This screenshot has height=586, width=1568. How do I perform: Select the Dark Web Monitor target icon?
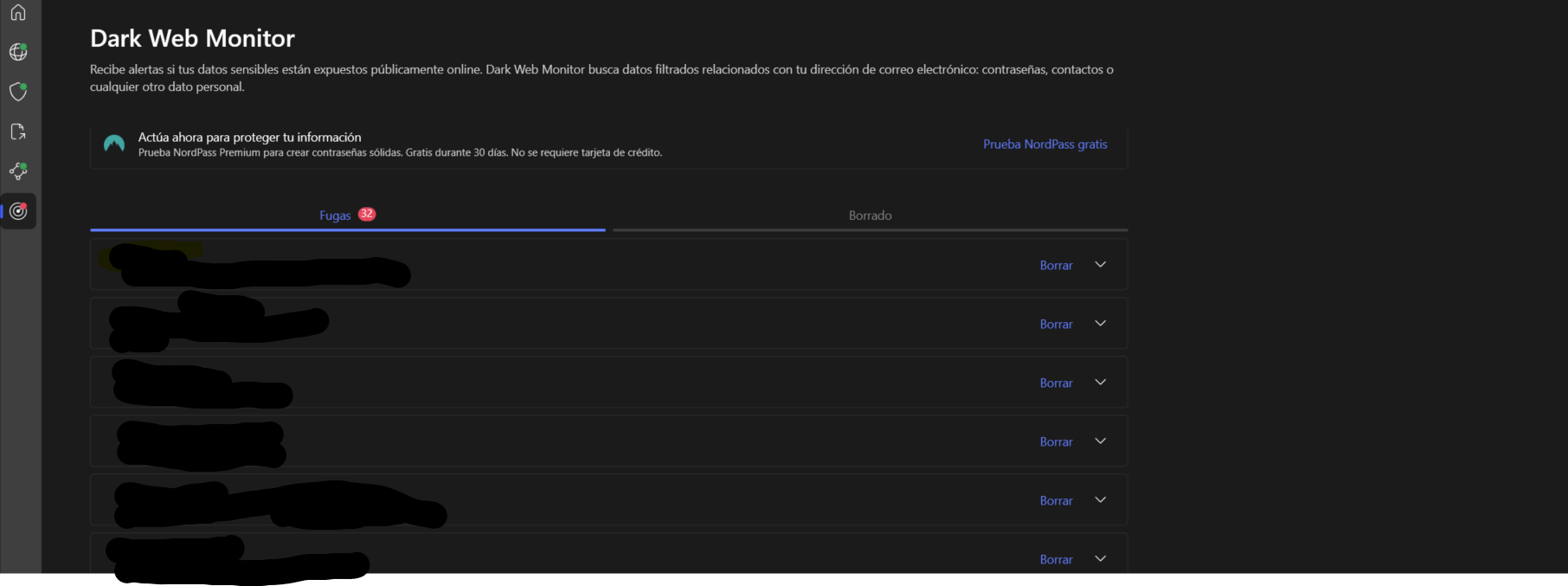point(18,211)
